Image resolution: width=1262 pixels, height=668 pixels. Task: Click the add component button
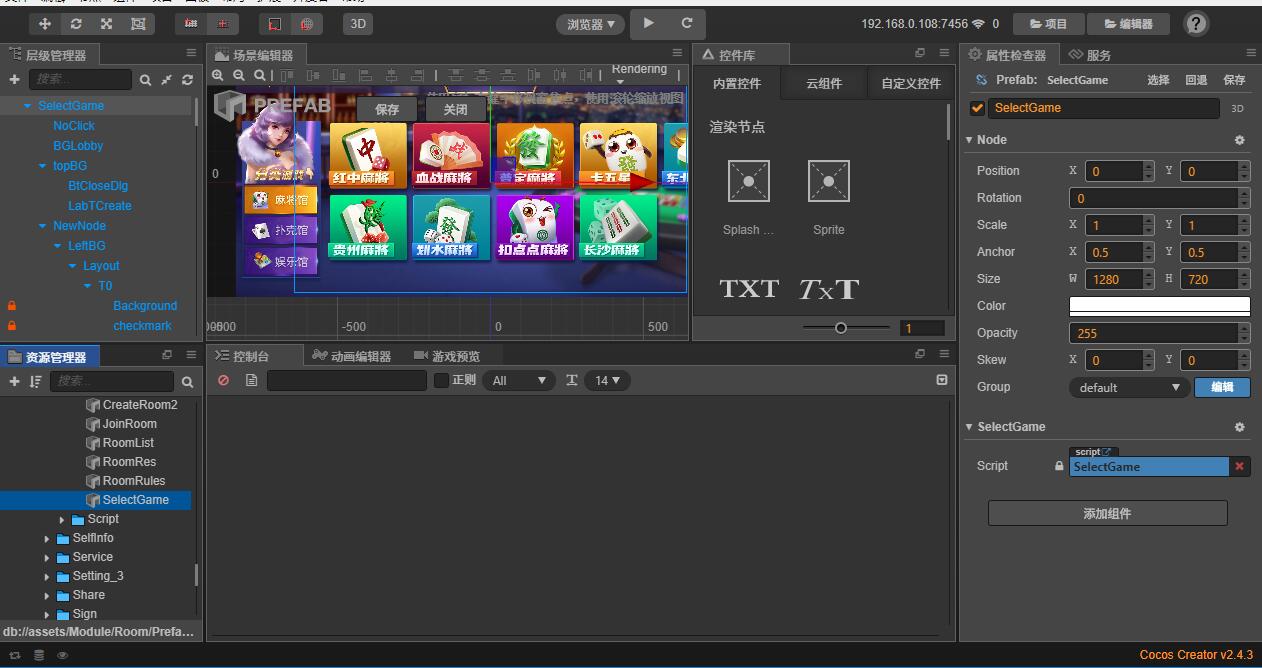coord(1107,513)
